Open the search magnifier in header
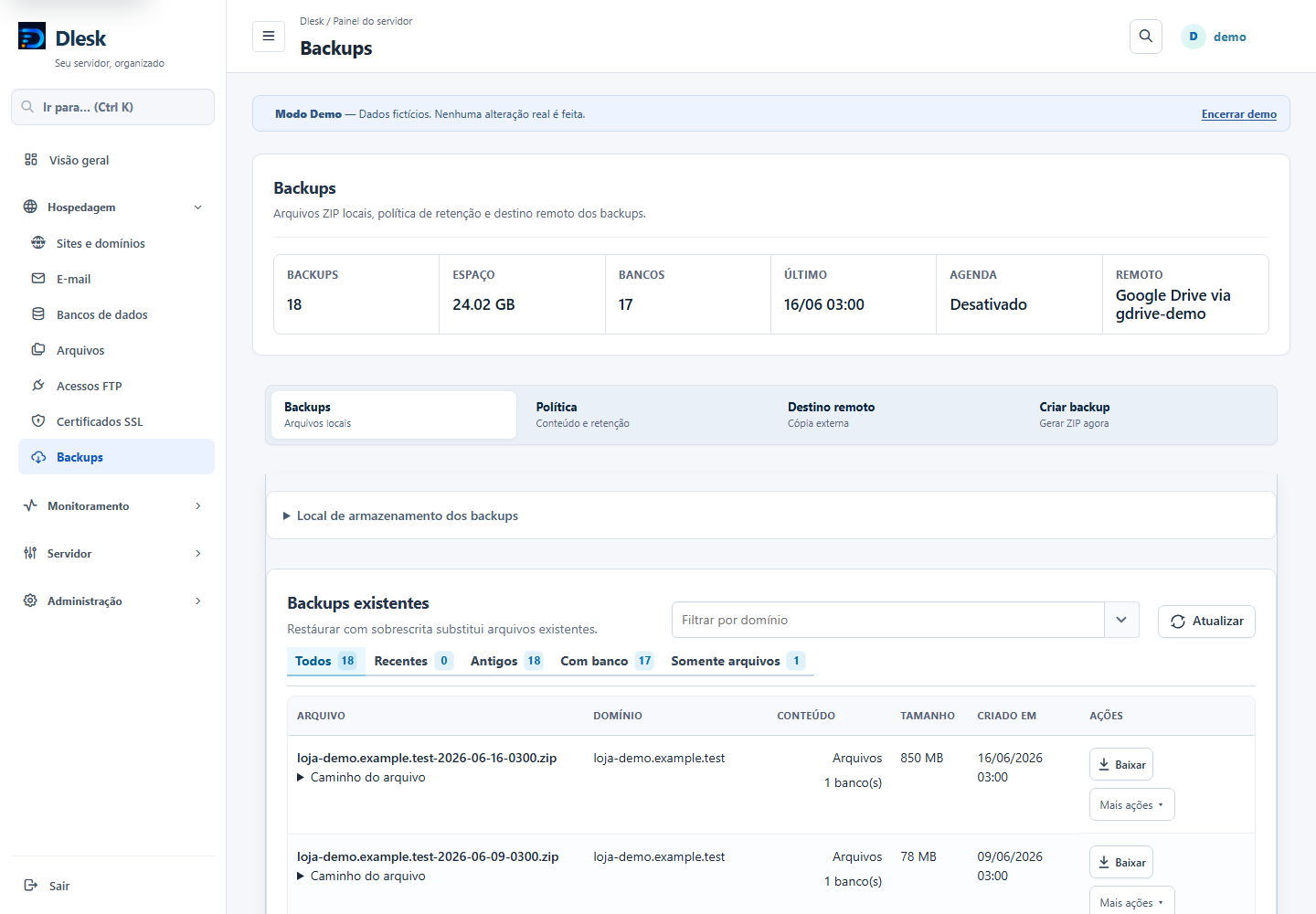Screen dimensions: 1316x914 tap(1146, 37)
